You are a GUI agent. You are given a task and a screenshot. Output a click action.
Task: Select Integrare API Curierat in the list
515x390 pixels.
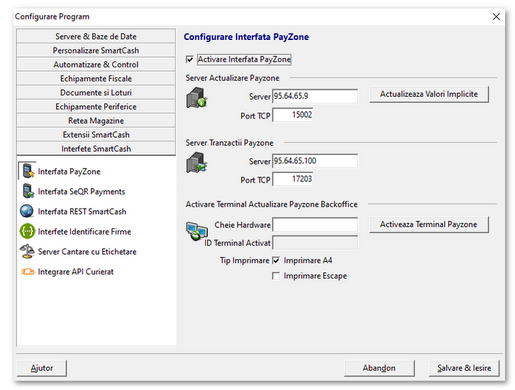pos(76,272)
